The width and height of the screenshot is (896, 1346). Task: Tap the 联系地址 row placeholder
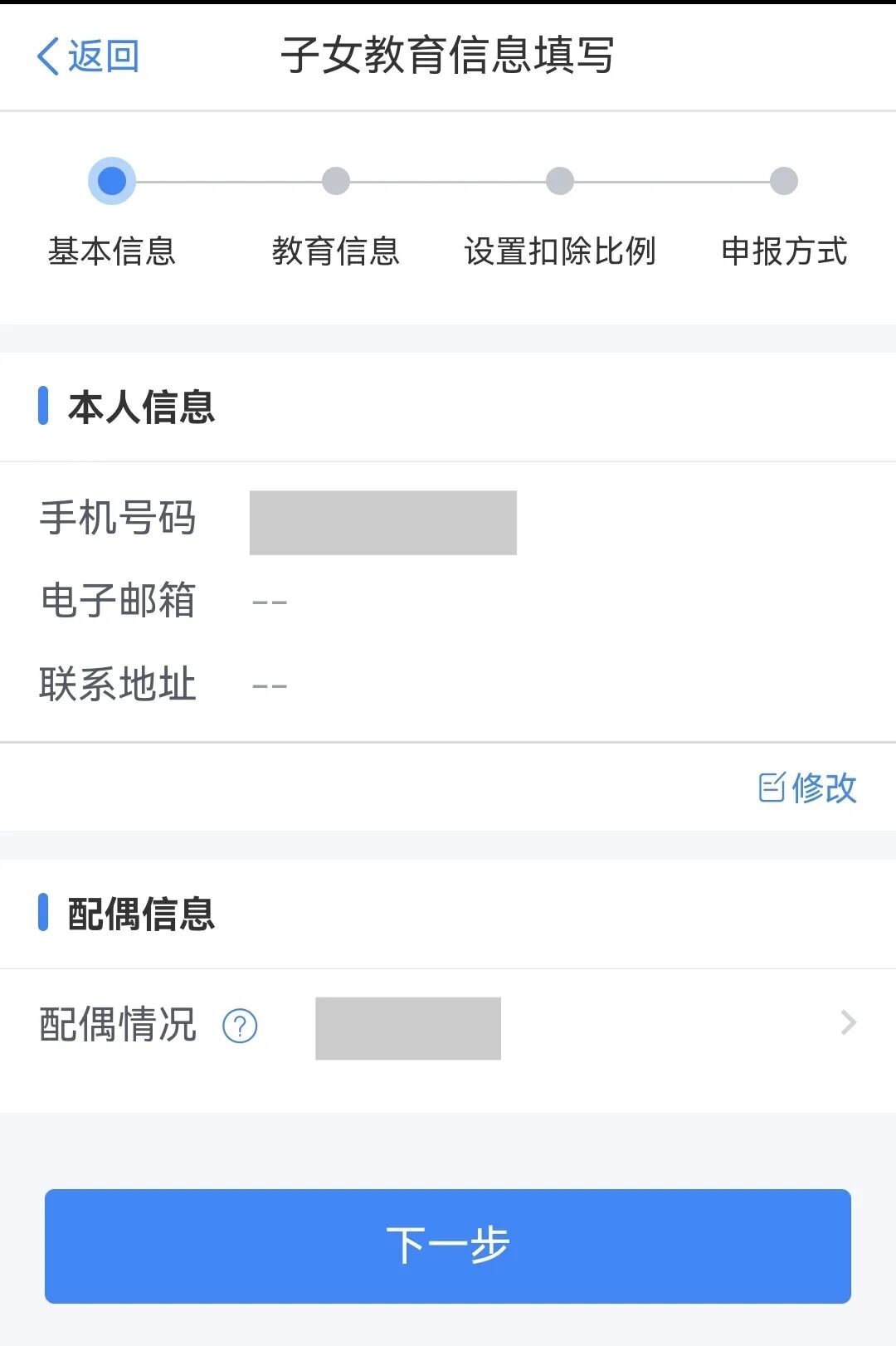[271, 683]
